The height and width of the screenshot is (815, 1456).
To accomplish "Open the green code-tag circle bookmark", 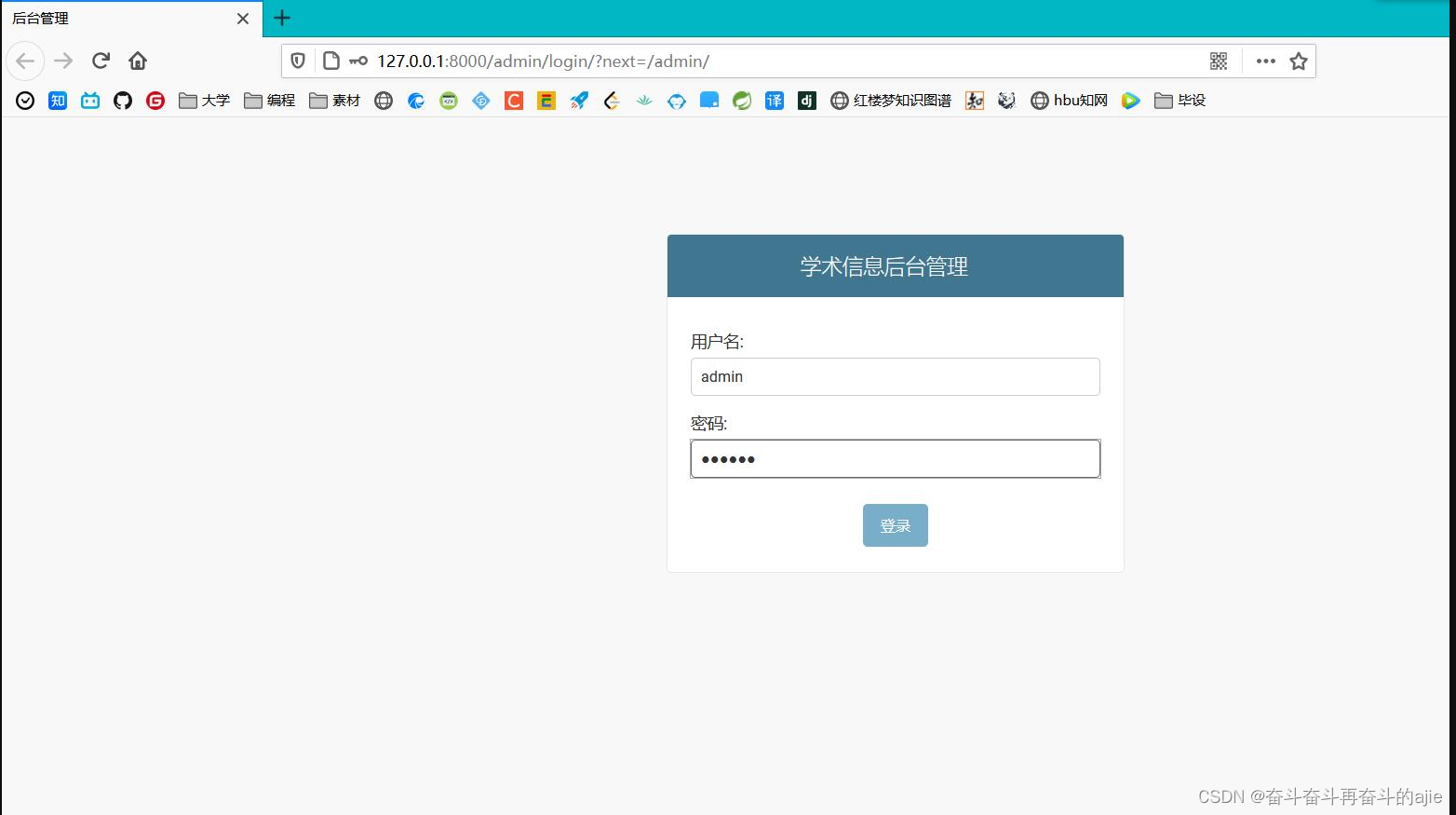I will pyautogui.click(x=449, y=101).
